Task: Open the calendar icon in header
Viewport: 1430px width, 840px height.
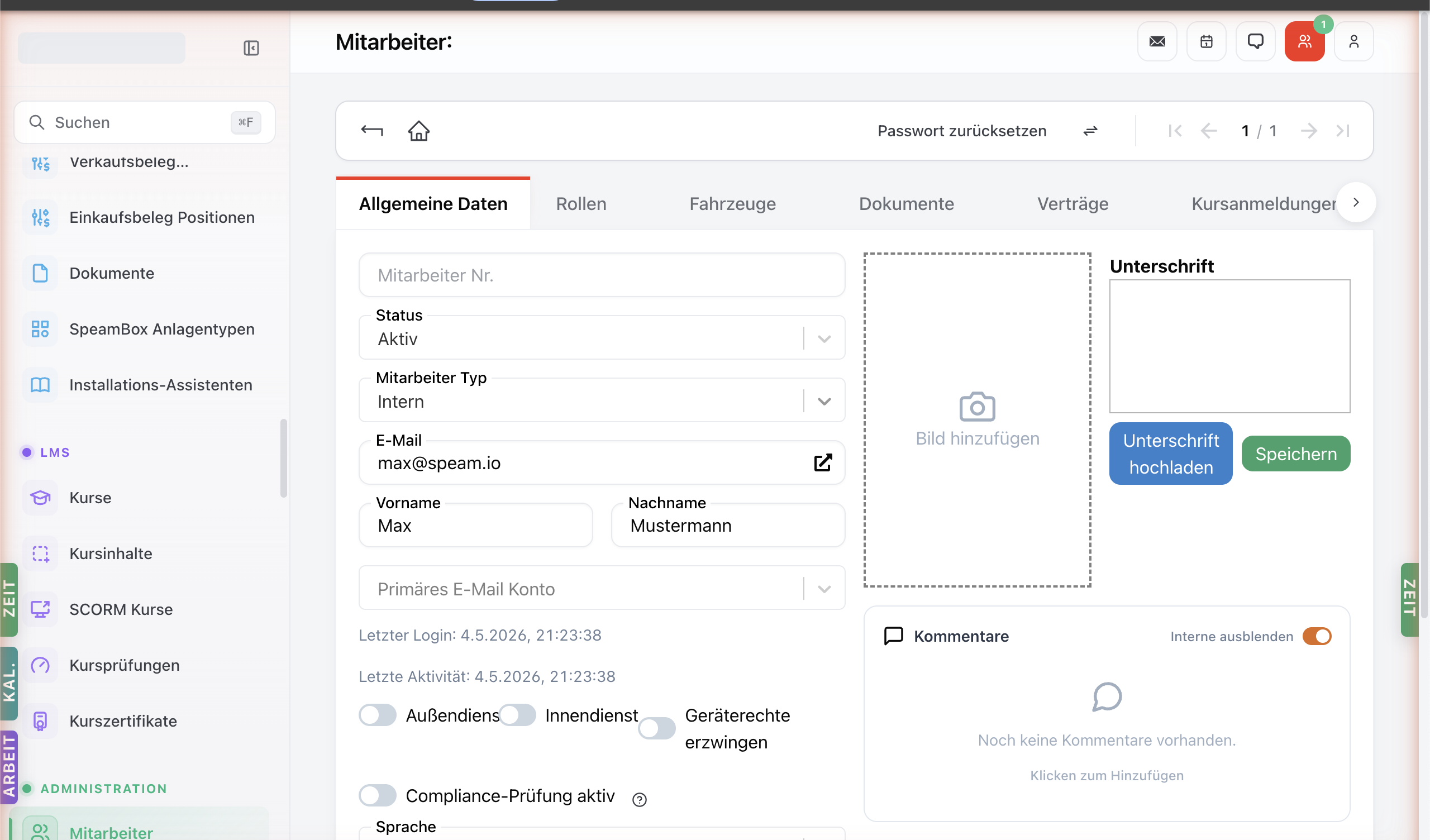Action: tap(1207, 41)
